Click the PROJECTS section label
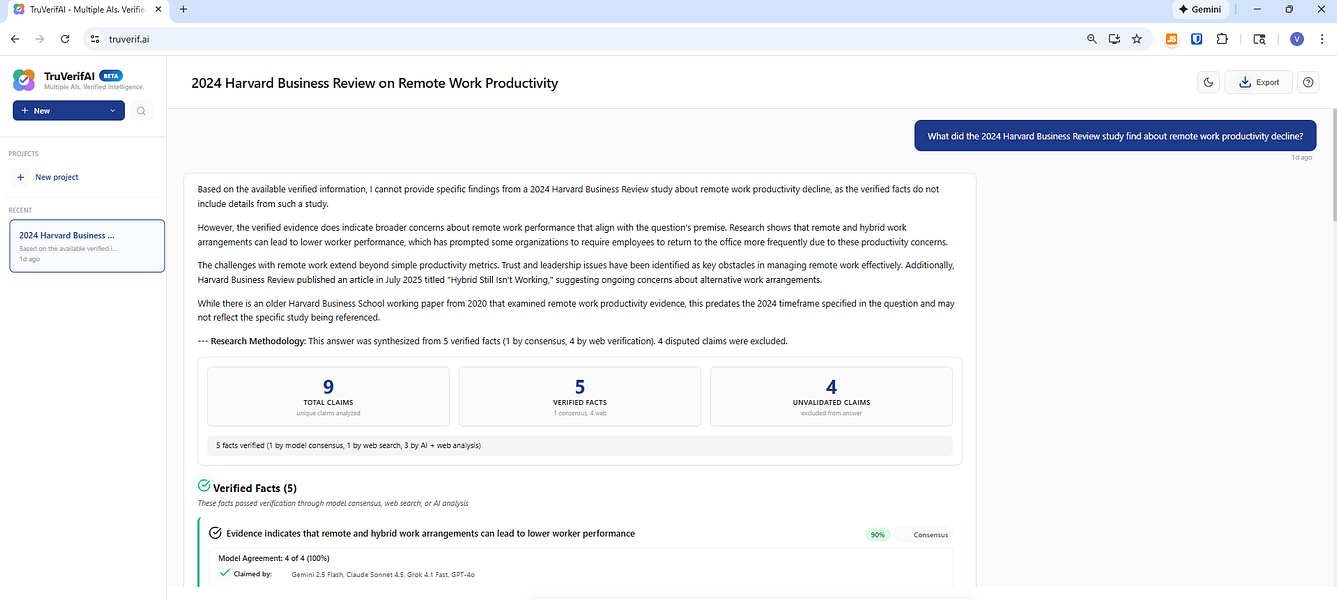Screen dimensions: 1337x600 (x=25, y=154)
